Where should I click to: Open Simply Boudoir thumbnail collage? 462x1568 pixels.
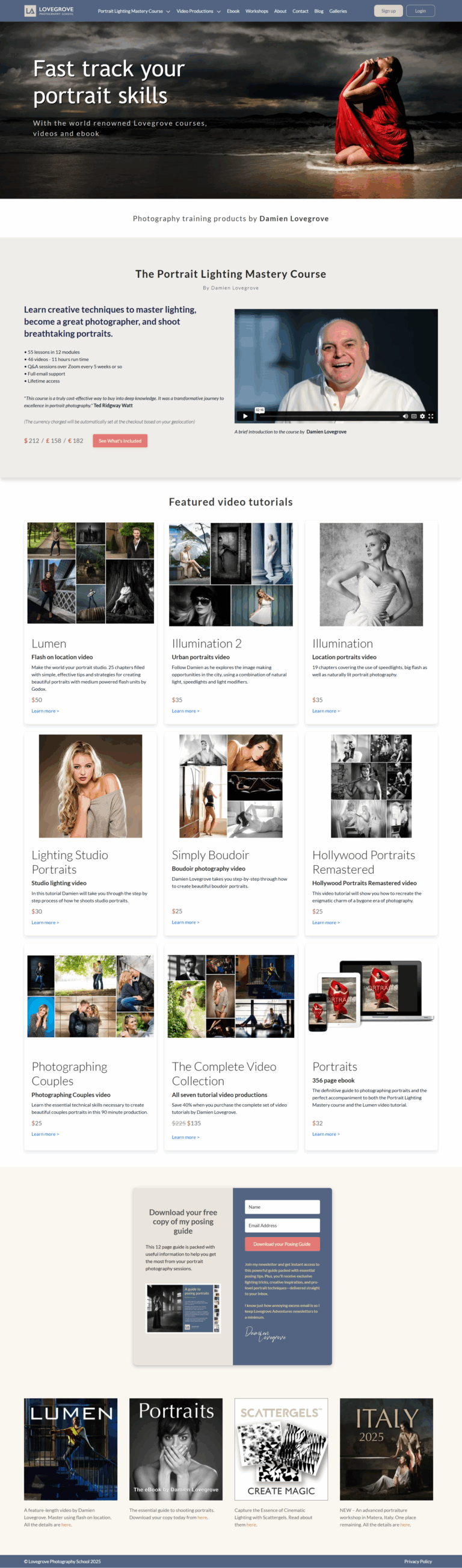[230, 786]
